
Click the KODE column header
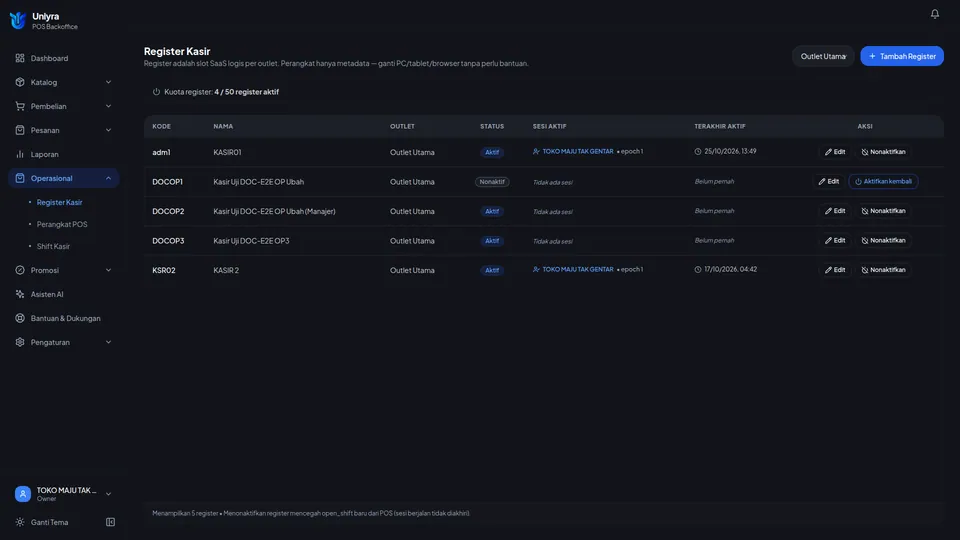[x=162, y=126]
